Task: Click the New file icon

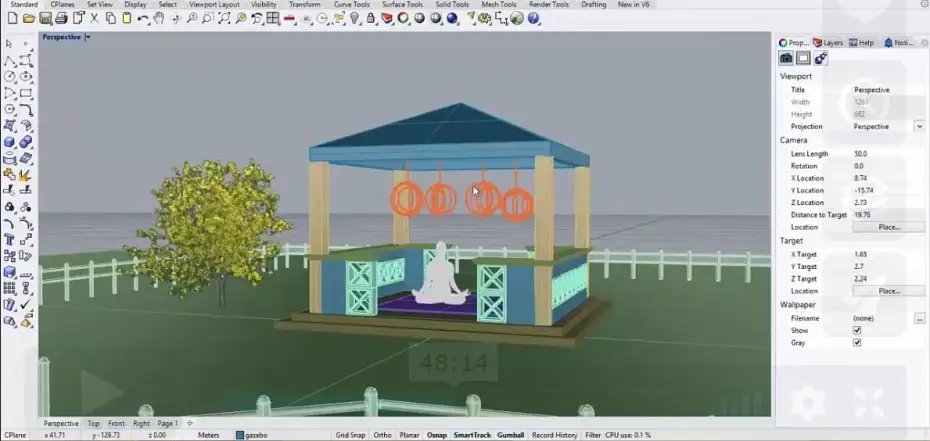Action: [x=12, y=18]
